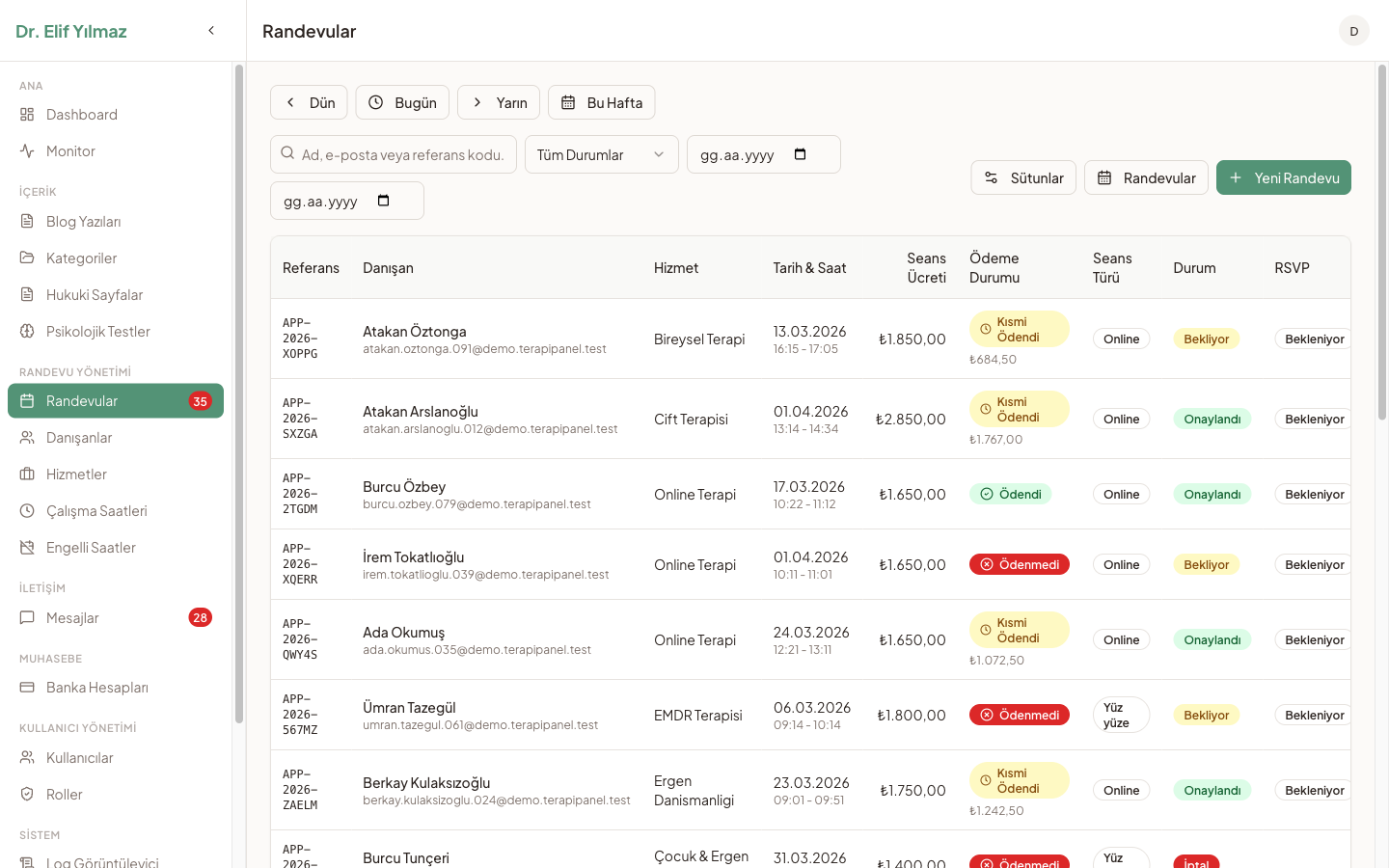Show this week's appointments with Bu Hafta
This screenshot has width=1389, height=868.
pos(601,102)
